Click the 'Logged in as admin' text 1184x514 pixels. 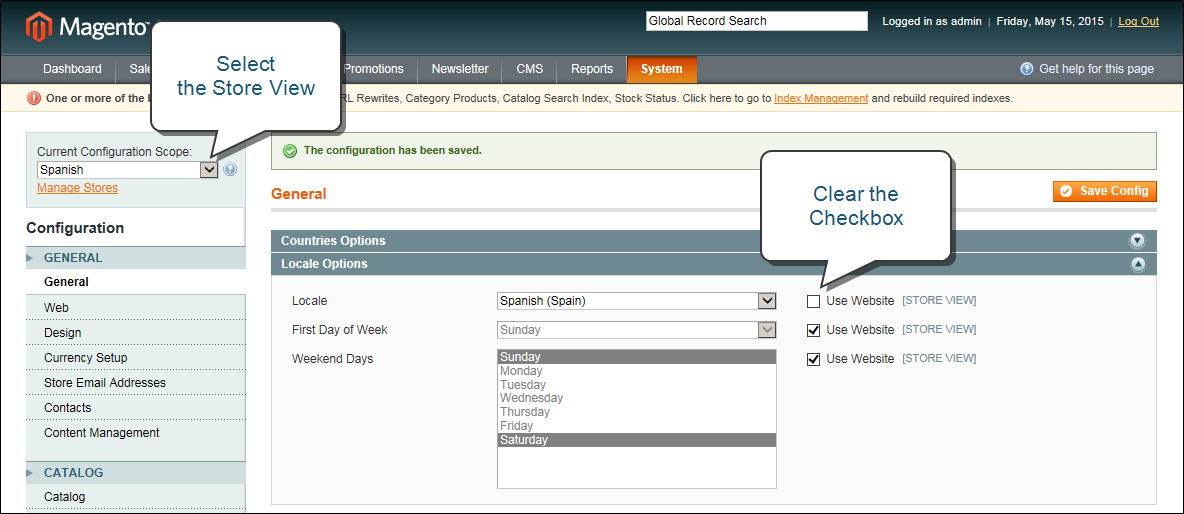click(x=932, y=21)
